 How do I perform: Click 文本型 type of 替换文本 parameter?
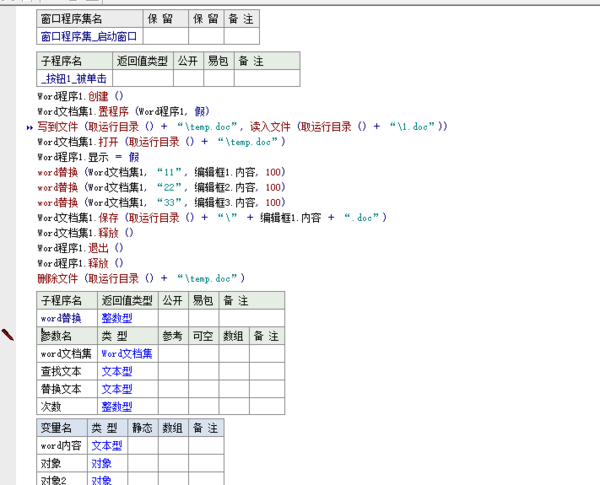(116, 389)
